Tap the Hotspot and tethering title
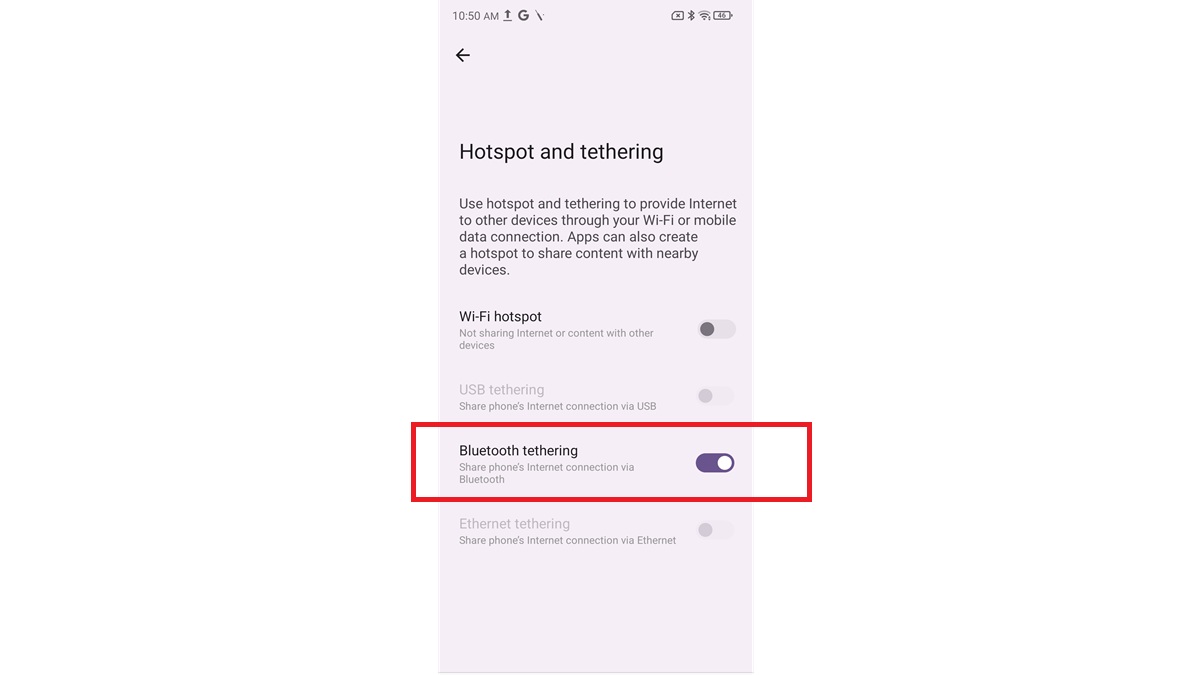1200x675 pixels. [x=561, y=152]
